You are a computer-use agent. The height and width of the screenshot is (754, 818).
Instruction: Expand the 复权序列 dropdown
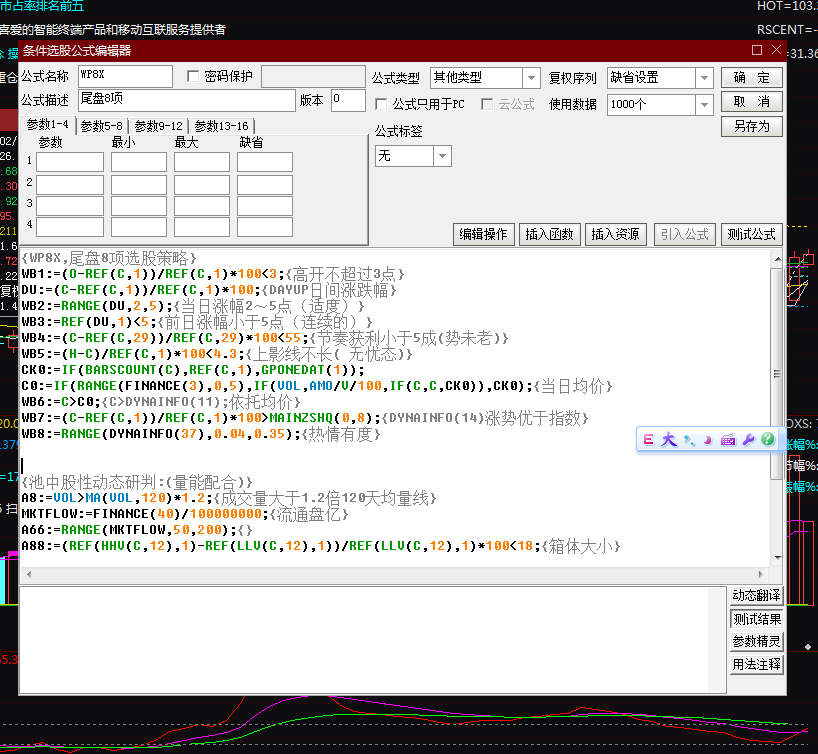pos(704,78)
